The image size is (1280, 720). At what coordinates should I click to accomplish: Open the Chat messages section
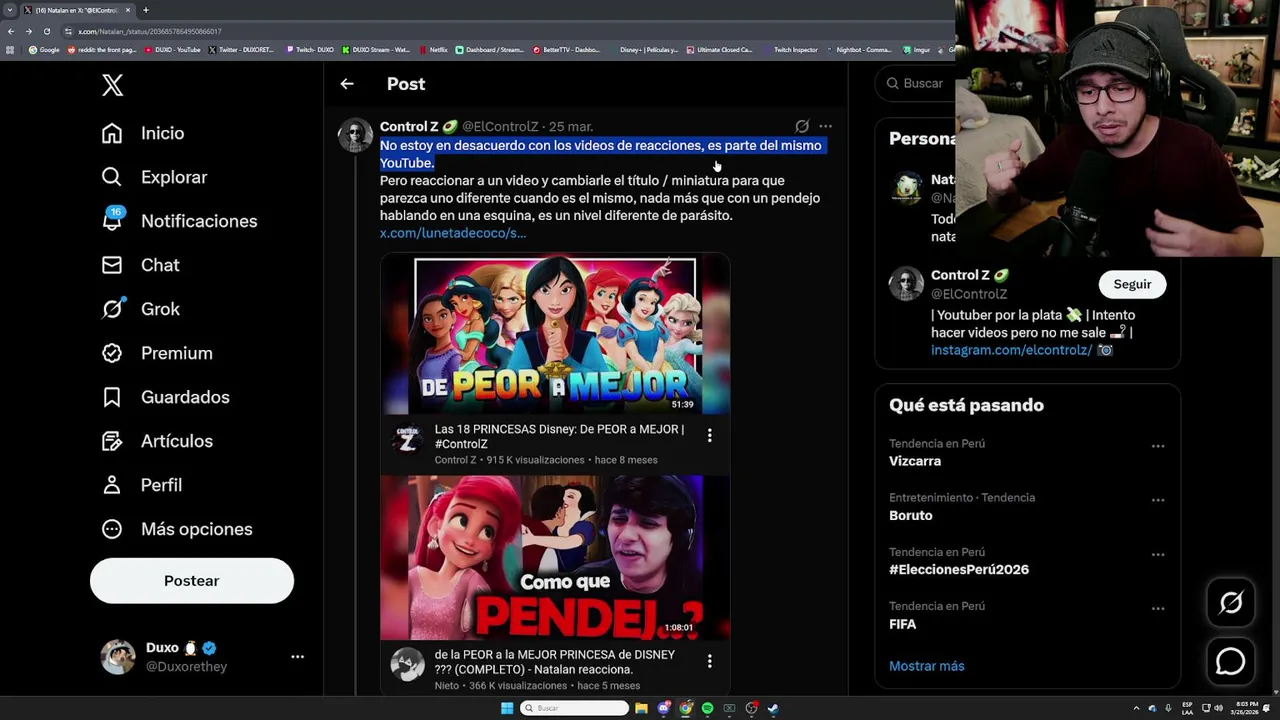point(140,265)
